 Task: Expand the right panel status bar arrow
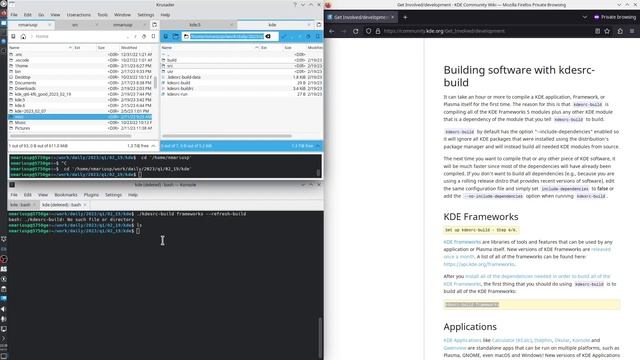point(318,146)
